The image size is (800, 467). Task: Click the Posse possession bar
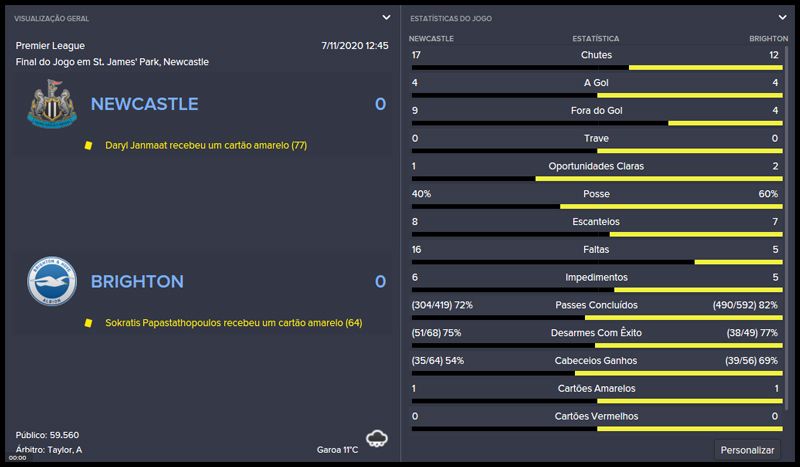pyautogui.click(x=596, y=206)
